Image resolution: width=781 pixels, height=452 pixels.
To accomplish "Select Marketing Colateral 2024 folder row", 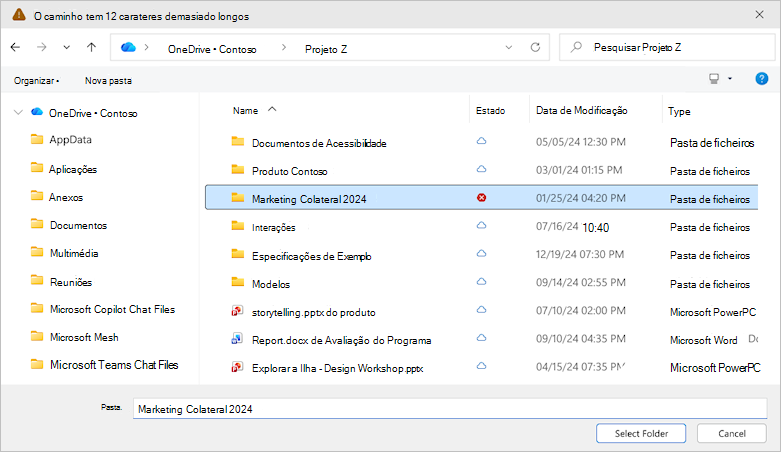I will [482, 198].
